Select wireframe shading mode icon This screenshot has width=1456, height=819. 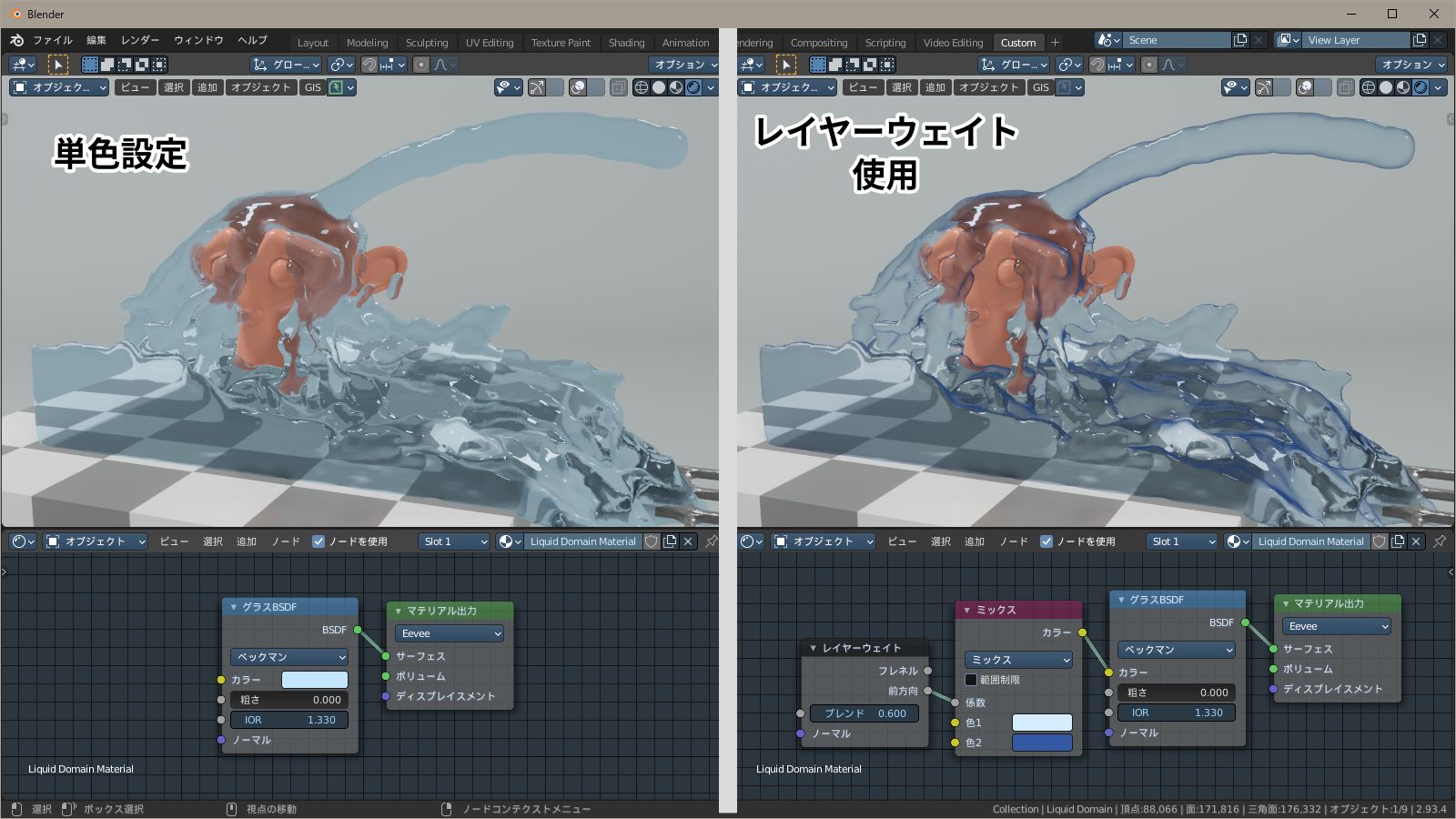pos(642,87)
